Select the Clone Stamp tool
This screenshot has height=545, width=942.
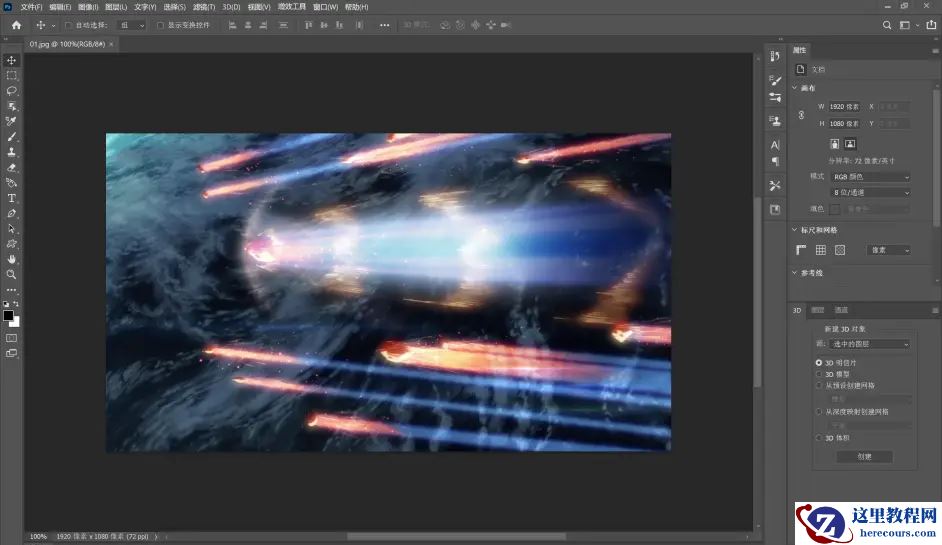coord(12,152)
